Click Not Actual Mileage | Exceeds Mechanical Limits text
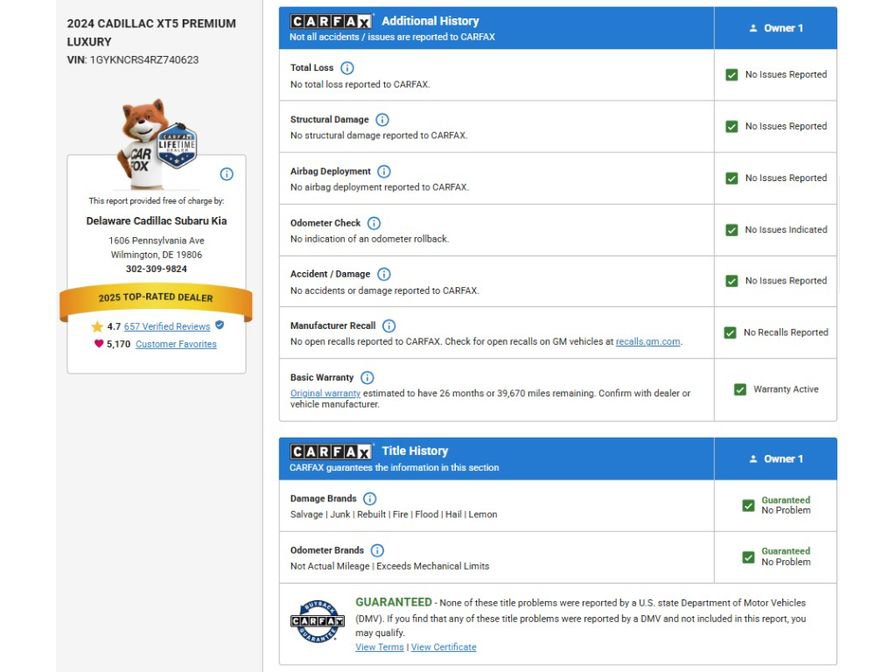The image size is (896, 672). tap(390, 566)
